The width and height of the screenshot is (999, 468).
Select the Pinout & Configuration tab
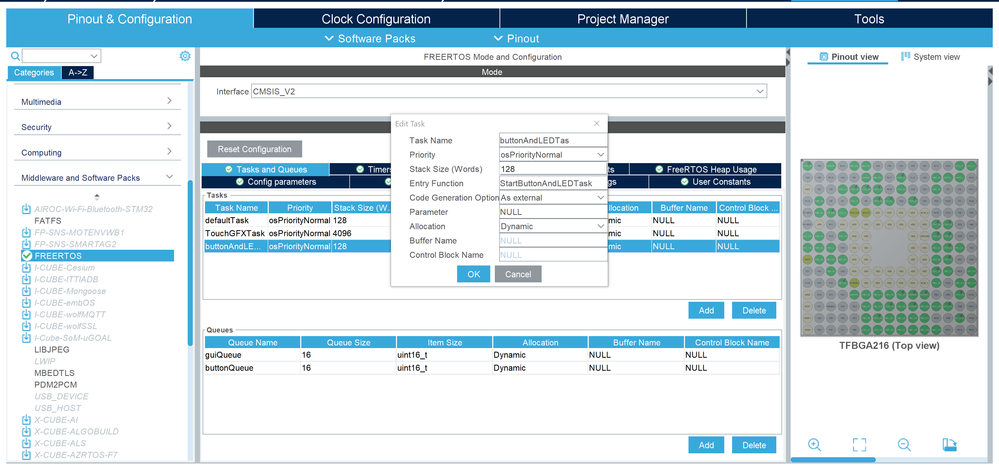pyautogui.click(x=129, y=19)
